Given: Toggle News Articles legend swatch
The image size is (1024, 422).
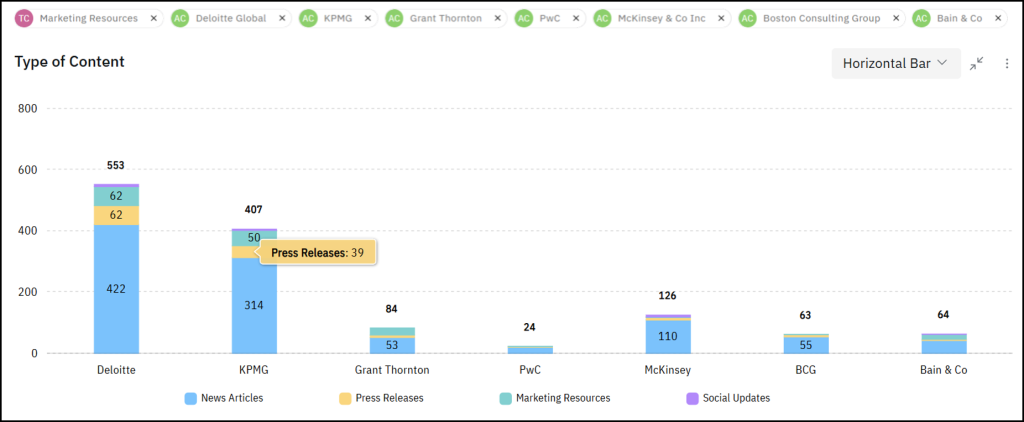Looking at the screenshot, I should tap(191, 398).
